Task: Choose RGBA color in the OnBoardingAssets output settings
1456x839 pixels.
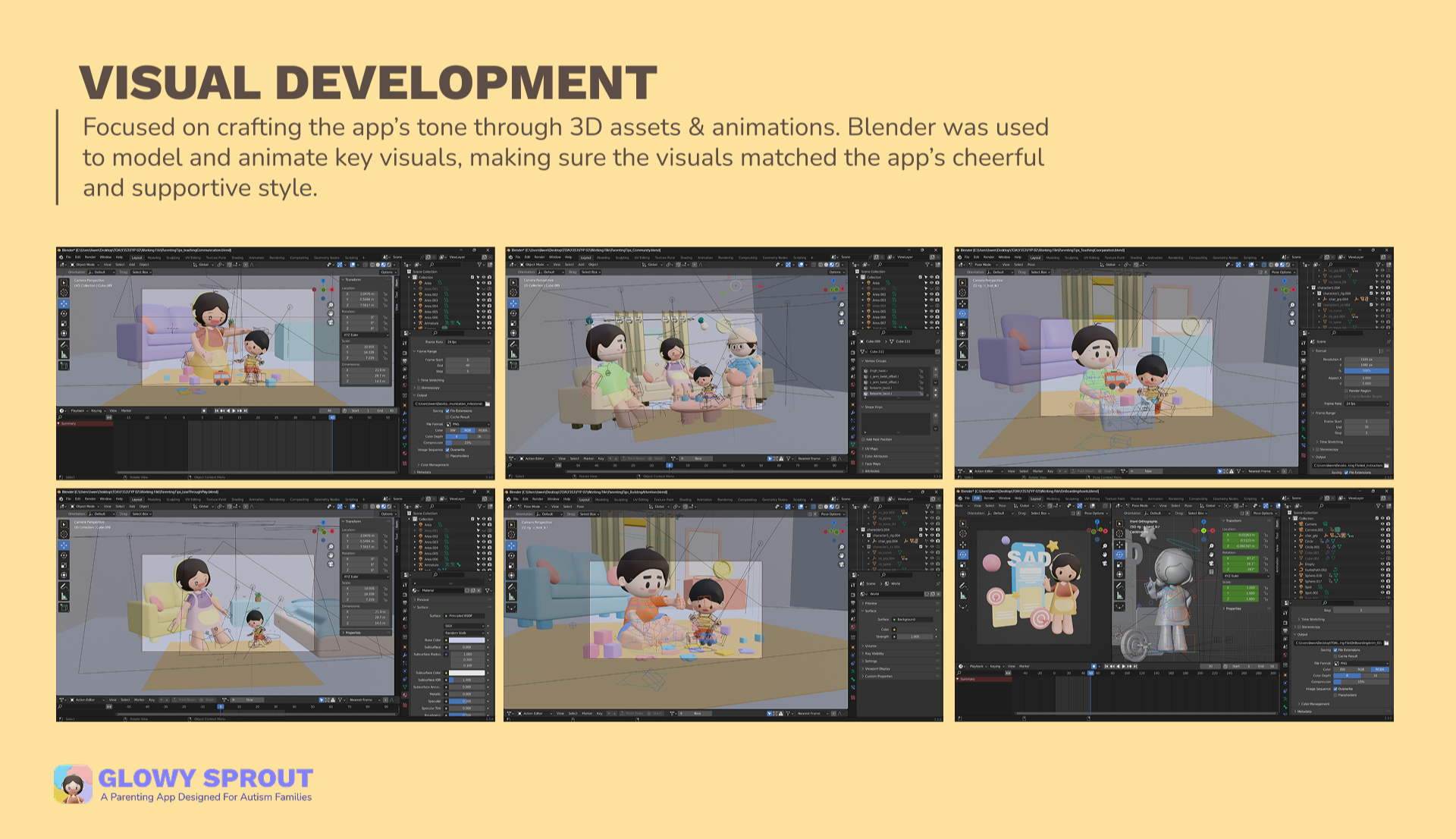Action: 1379,669
